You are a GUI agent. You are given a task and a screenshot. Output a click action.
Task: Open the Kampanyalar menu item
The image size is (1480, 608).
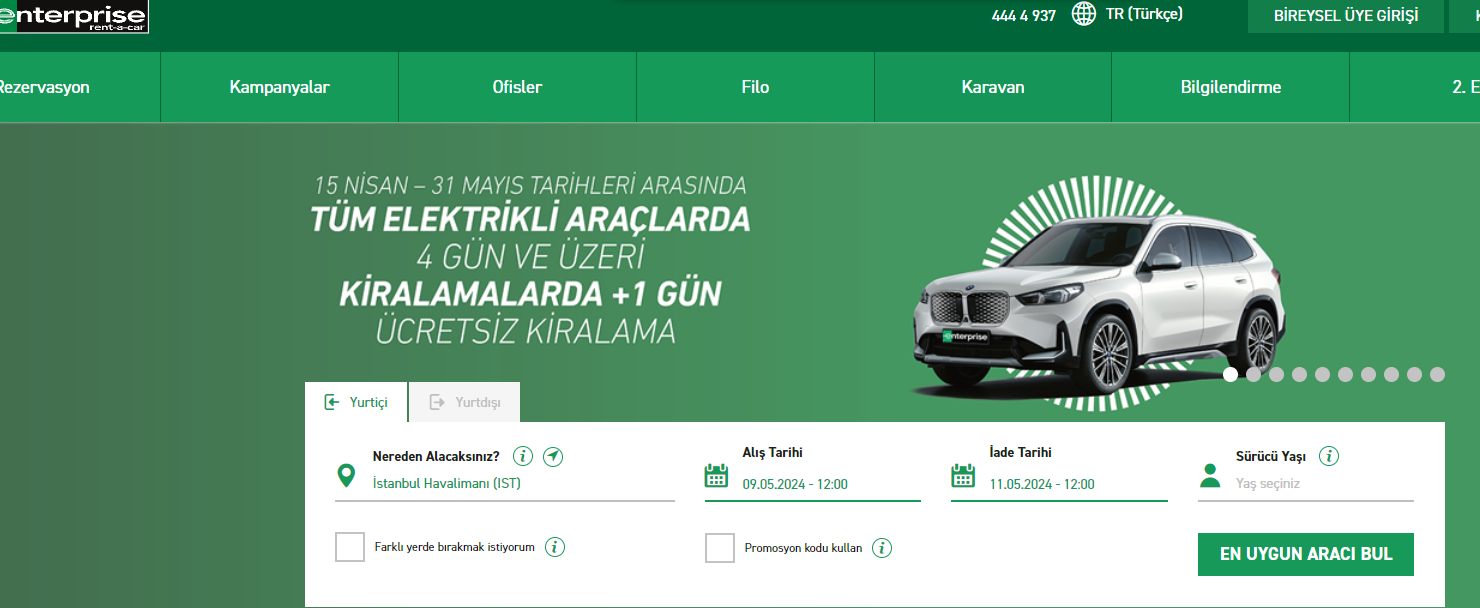pos(279,87)
